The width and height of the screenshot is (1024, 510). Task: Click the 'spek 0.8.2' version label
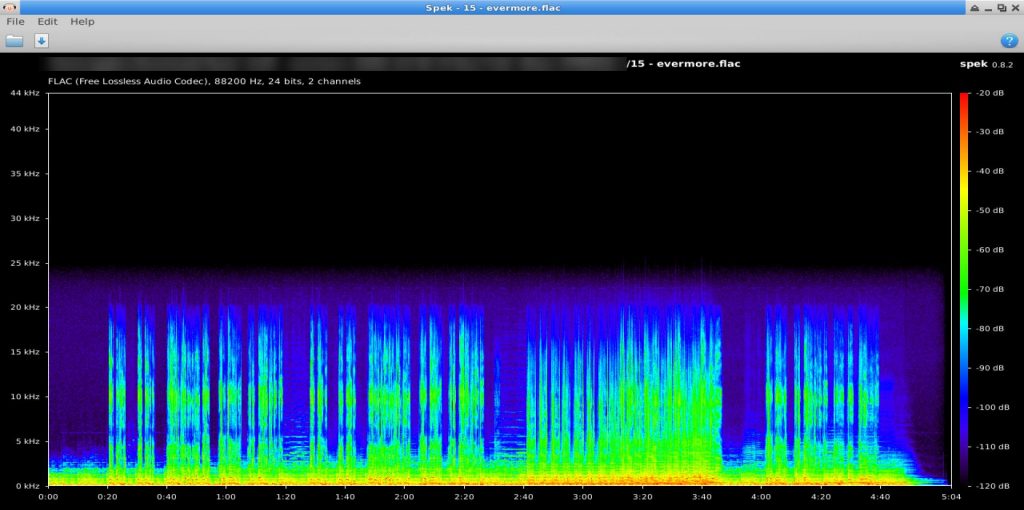[986, 64]
